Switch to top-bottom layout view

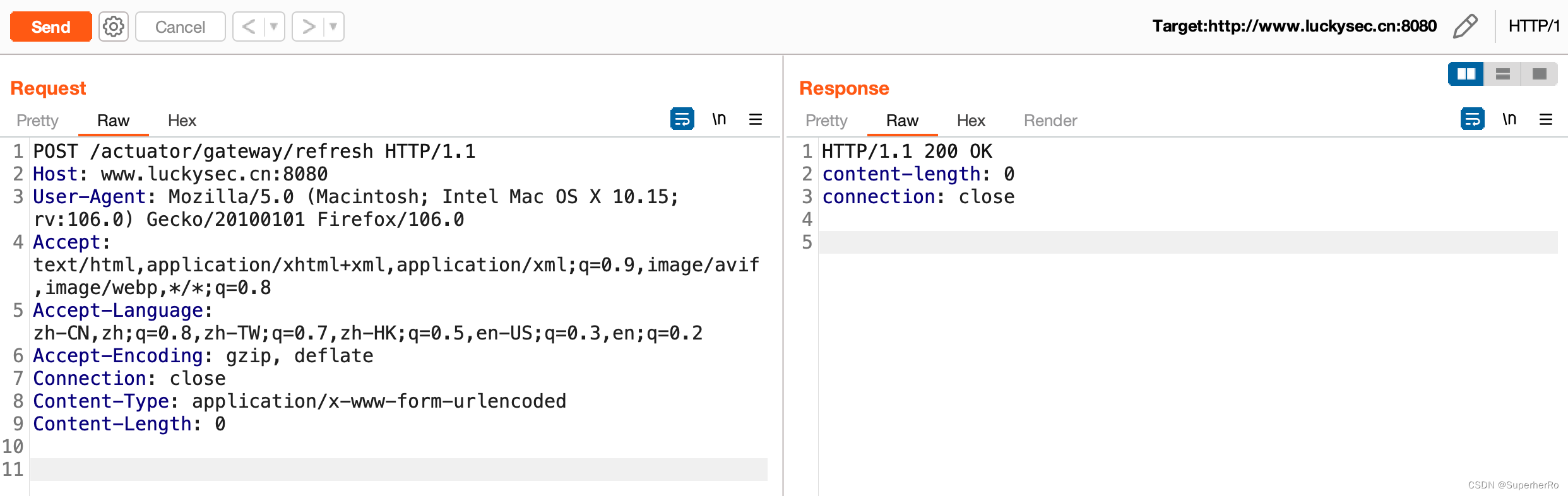1503,74
